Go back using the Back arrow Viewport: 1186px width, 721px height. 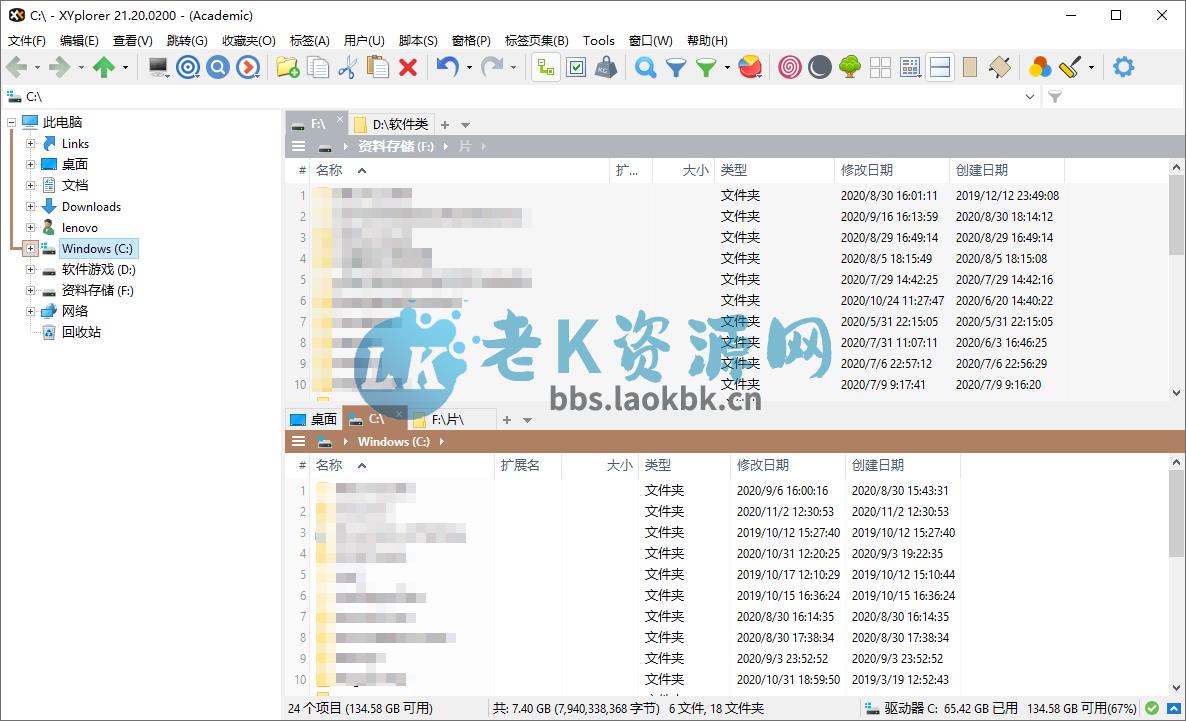pos(16,67)
